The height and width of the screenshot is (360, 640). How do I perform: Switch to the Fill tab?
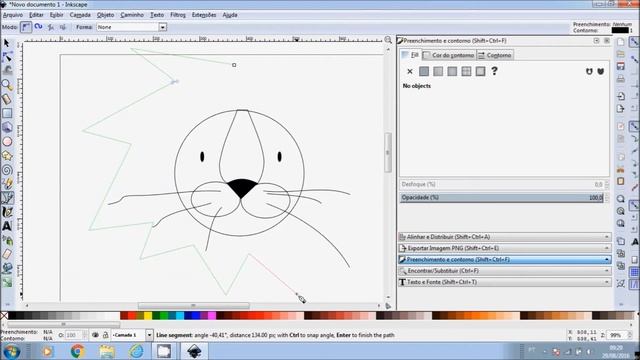tap(410, 55)
